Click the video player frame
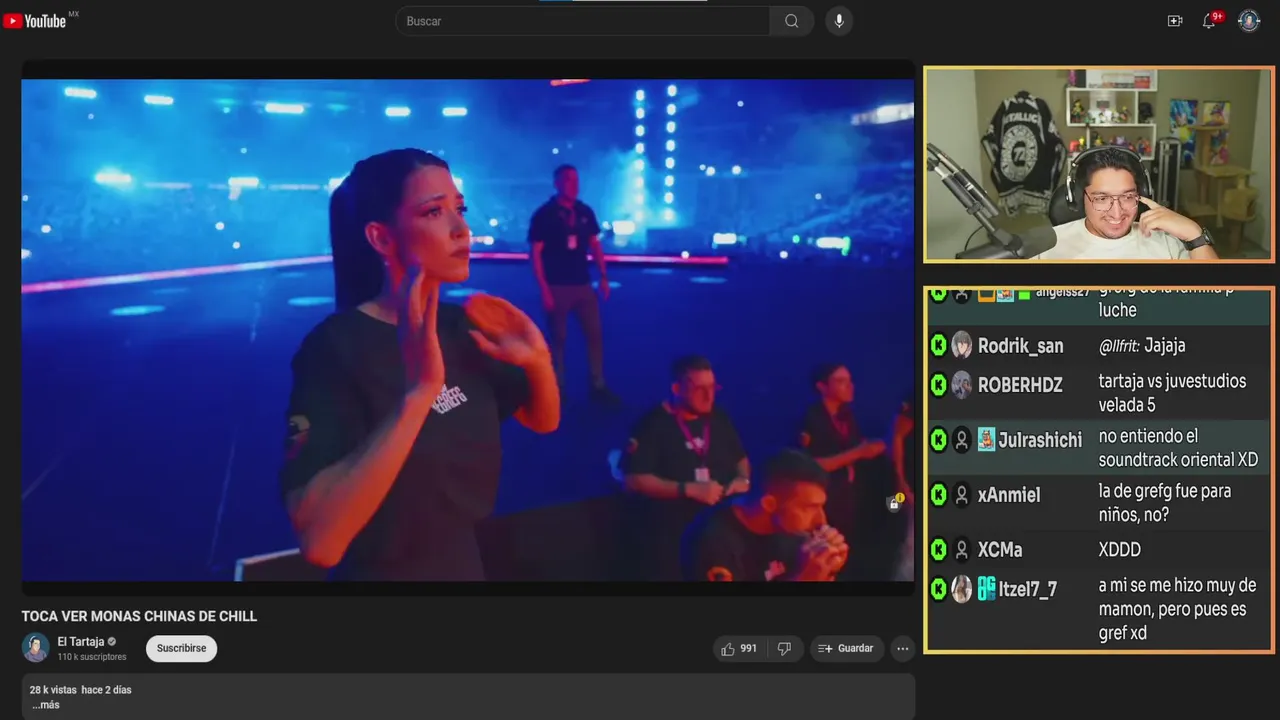Image resolution: width=1280 pixels, height=720 pixels. 468,330
